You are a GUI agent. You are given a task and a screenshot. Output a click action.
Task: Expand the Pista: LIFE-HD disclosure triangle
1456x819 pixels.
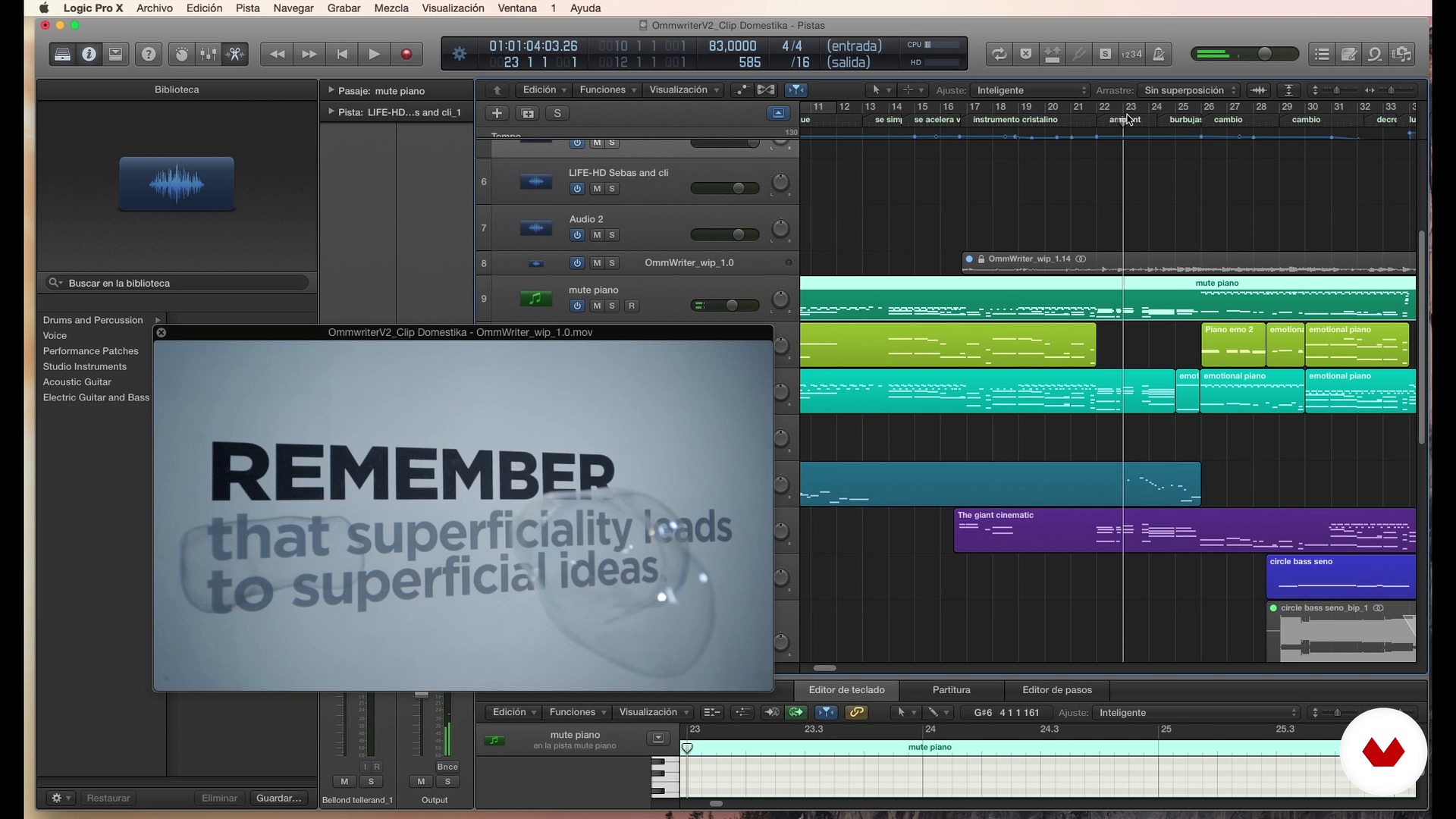[x=331, y=112]
